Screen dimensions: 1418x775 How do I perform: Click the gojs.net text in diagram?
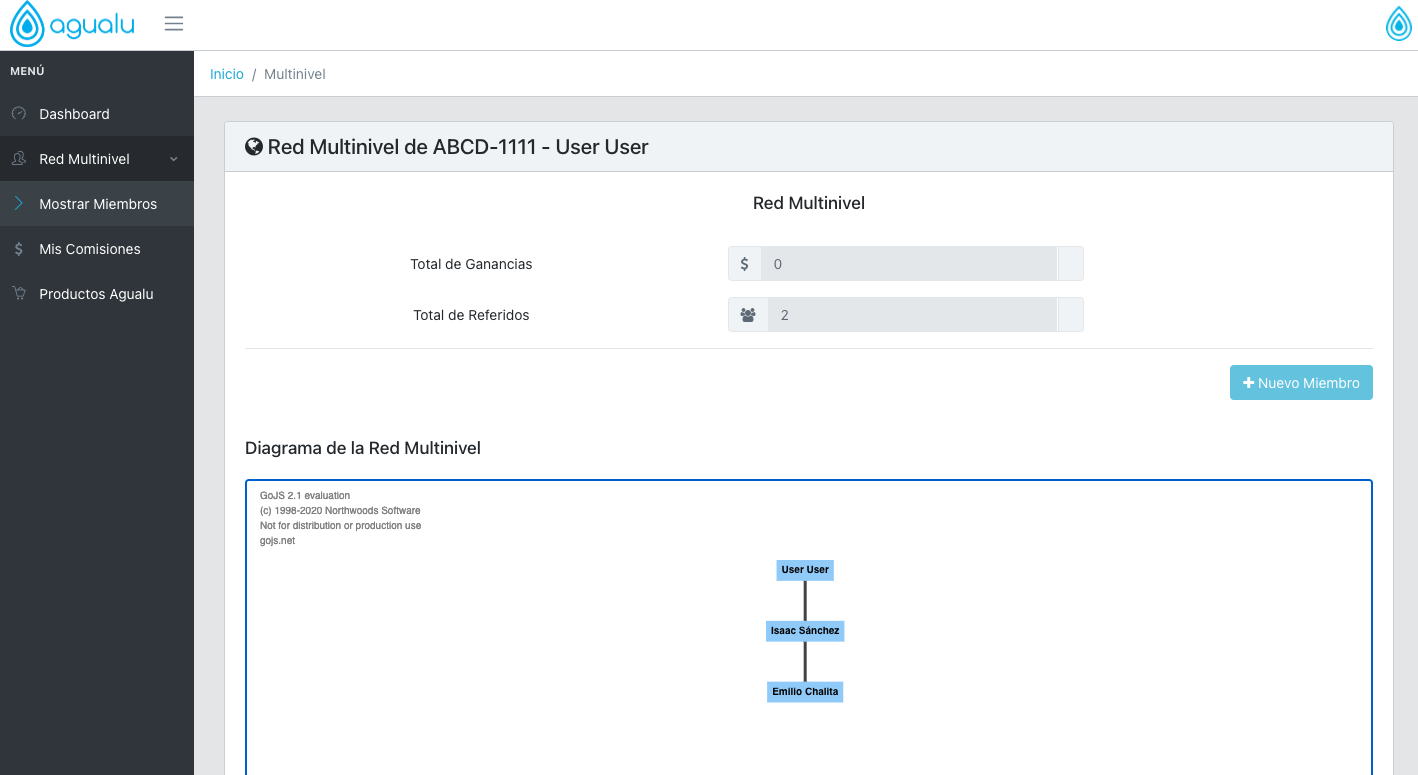point(278,541)
